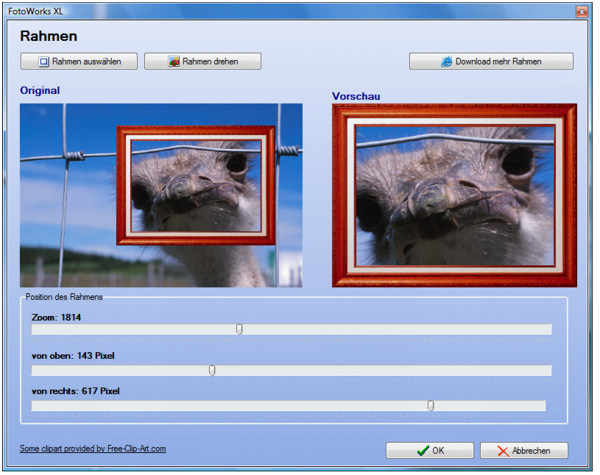Confirm the dialog with OK
Viewport: 600px width, 475px height.
click(430, 451)
